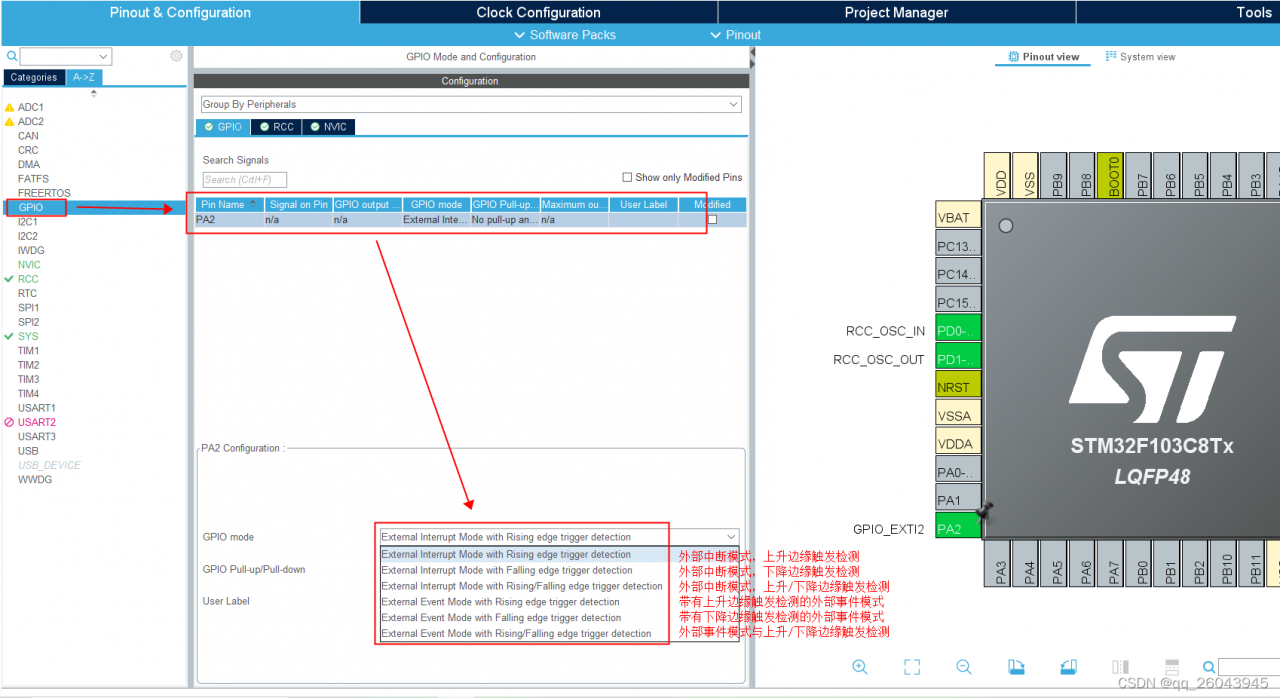
Task: Open TIM2 in the peripheral list
Action: tap(28, 365)
